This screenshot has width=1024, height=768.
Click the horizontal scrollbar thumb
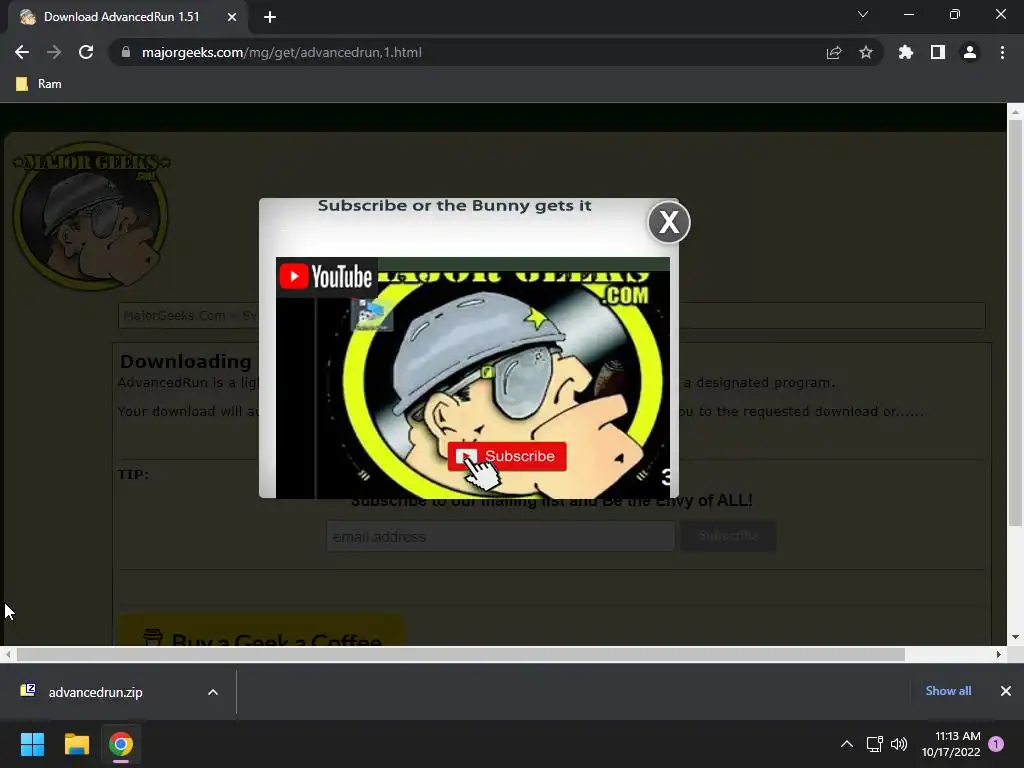[460, 654]
